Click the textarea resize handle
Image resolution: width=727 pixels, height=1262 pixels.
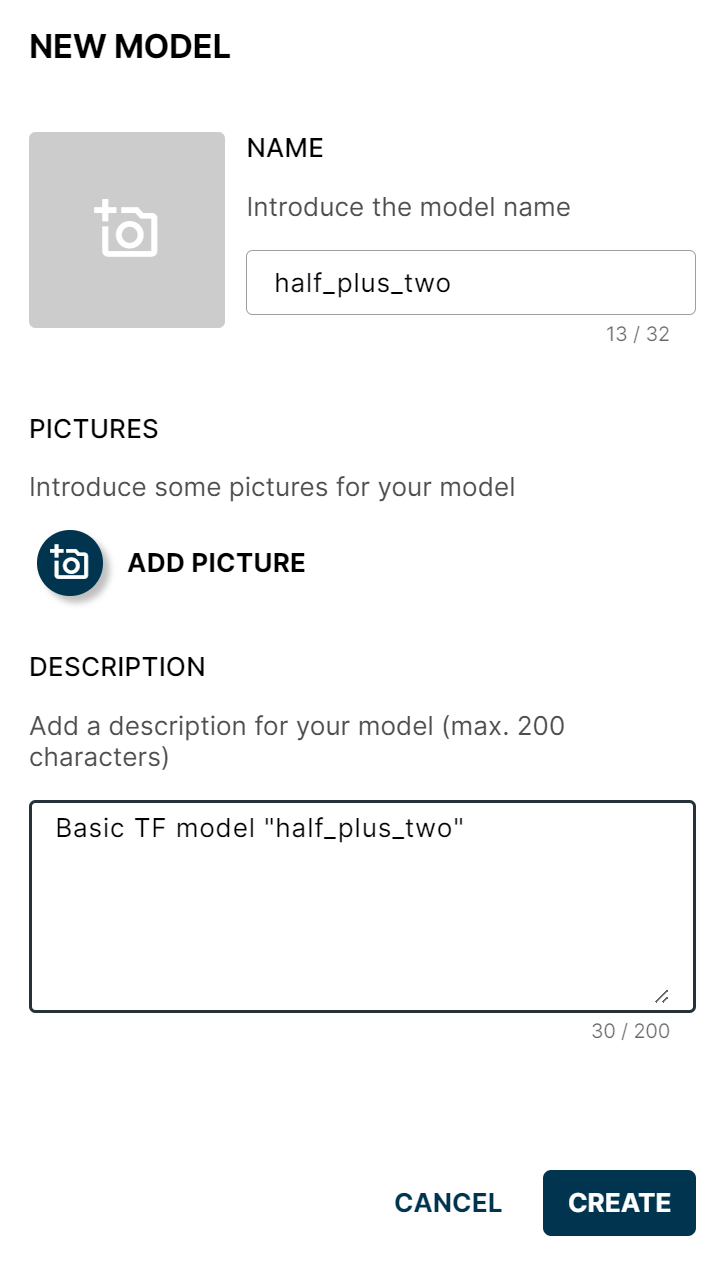point(662,994)
